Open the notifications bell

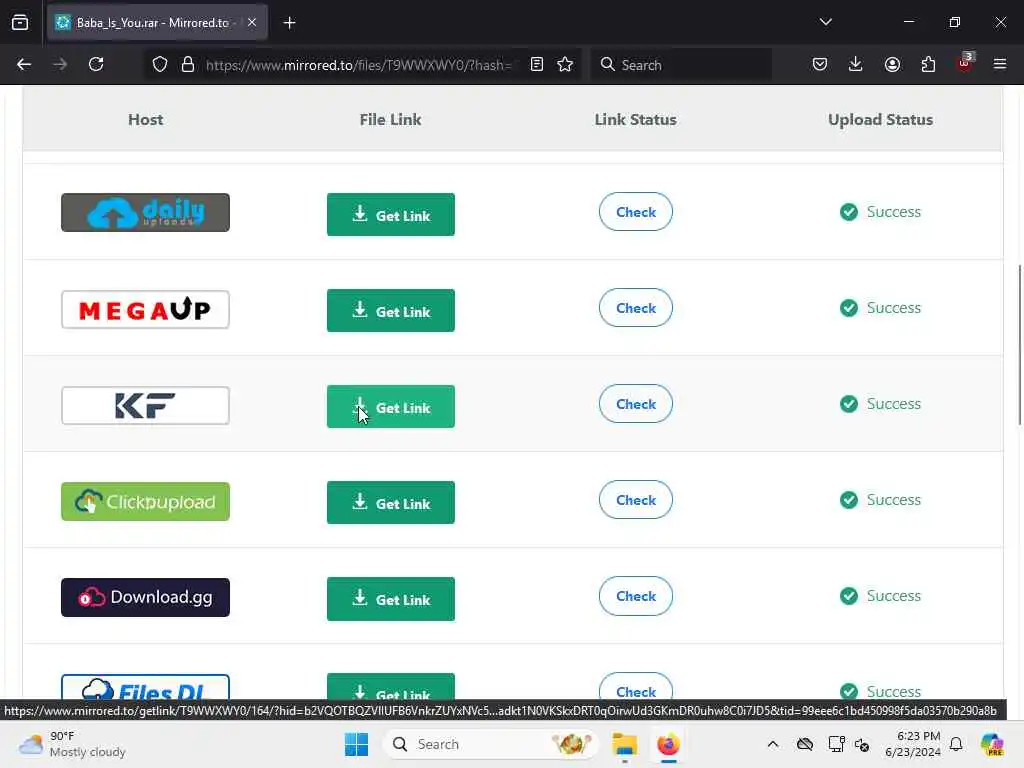point(956,744)
